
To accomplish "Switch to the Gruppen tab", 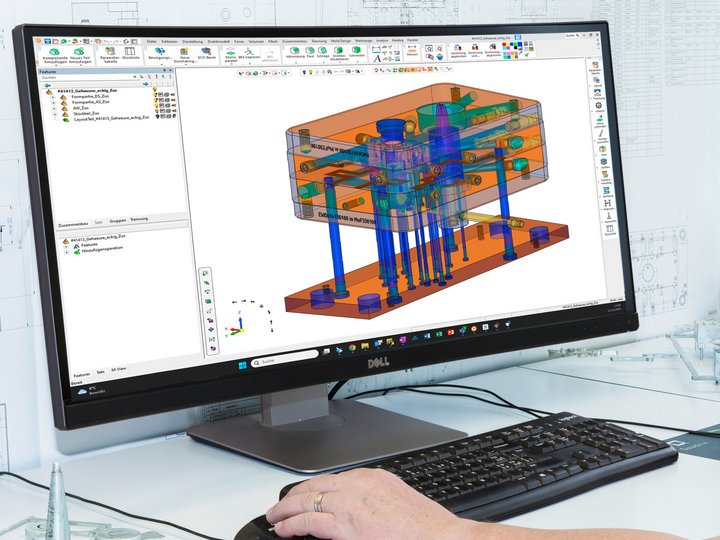I will pyautogui.click(x=117, y=219).
